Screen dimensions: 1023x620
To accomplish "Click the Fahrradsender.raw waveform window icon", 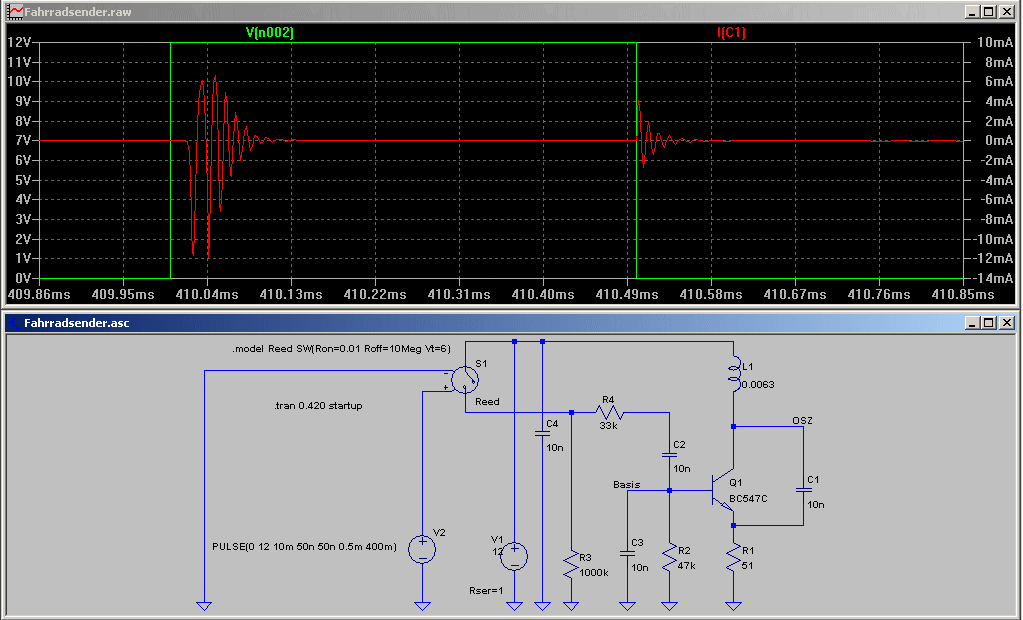I will pyautogui.click(x=16, y=12).
